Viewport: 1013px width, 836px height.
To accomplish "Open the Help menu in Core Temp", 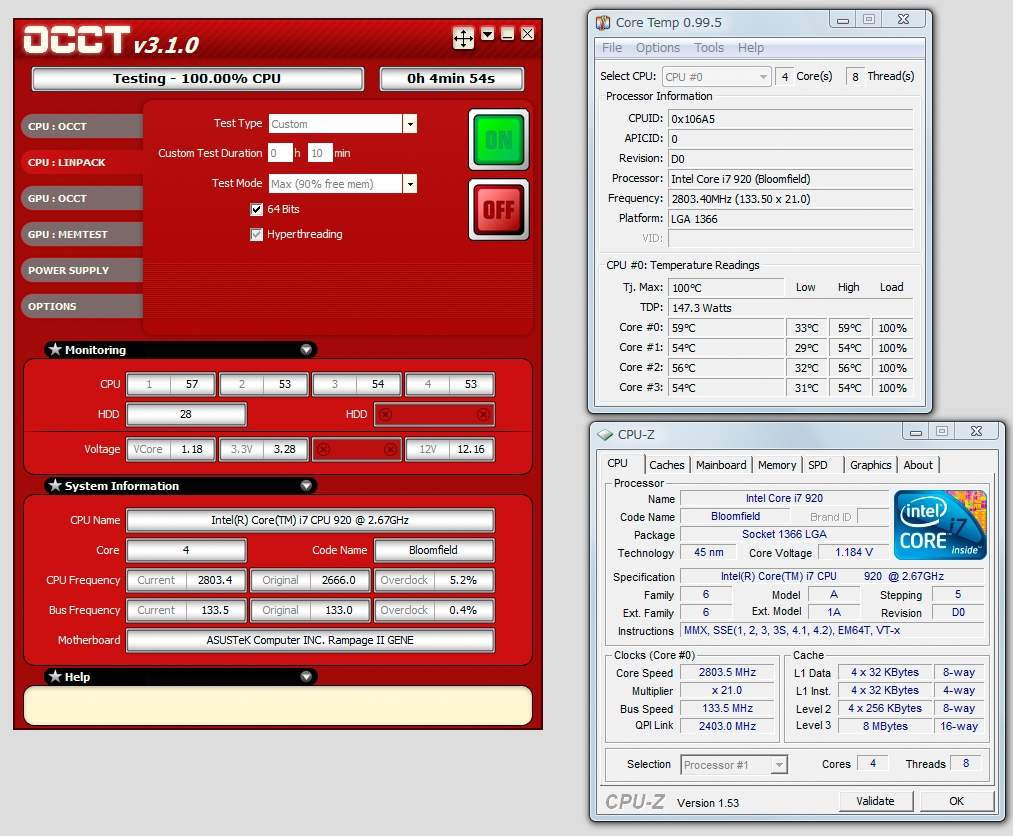I will [x=751, y=48].
